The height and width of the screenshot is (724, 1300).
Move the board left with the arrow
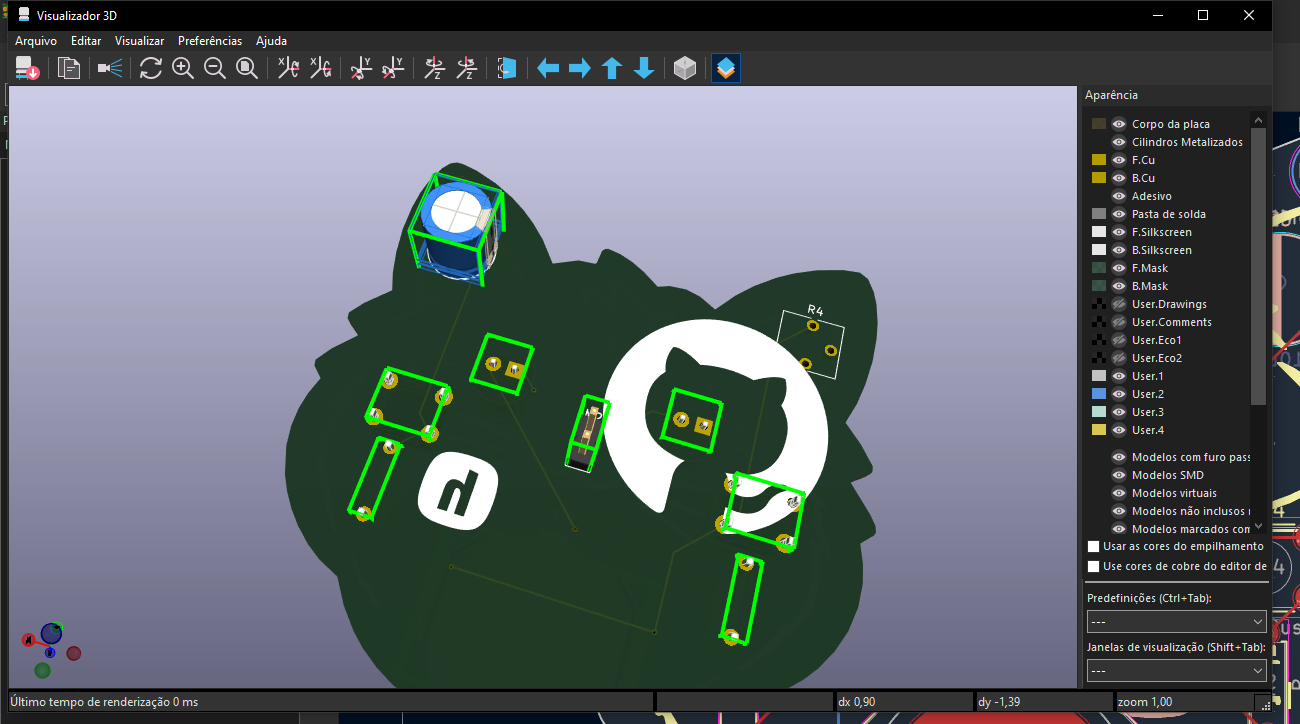(x=548, y=68)
